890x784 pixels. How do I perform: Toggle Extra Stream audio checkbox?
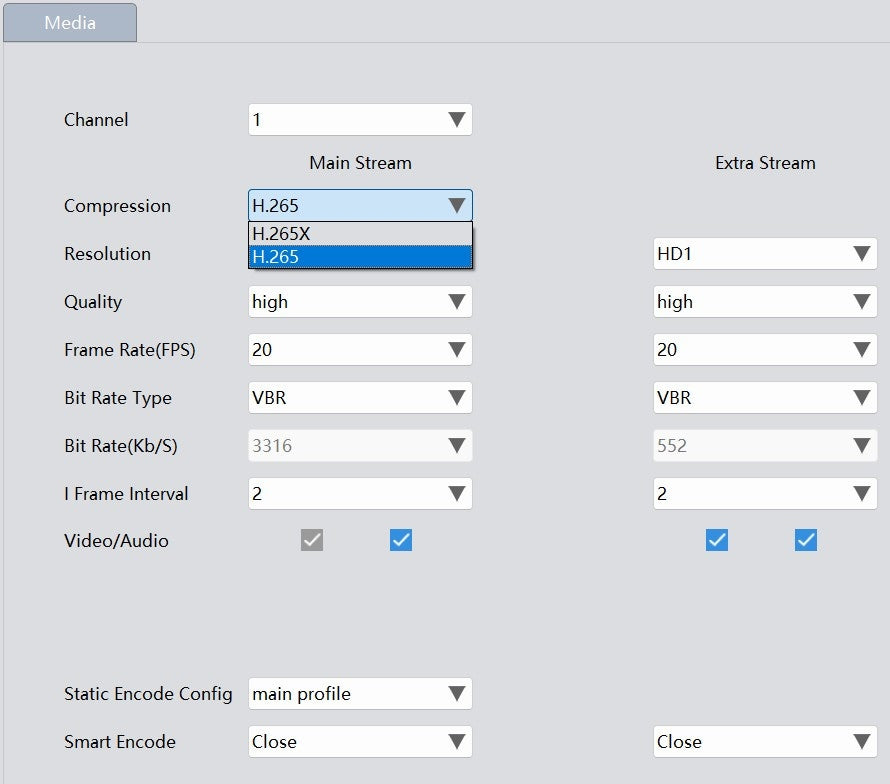pos(805,540)
